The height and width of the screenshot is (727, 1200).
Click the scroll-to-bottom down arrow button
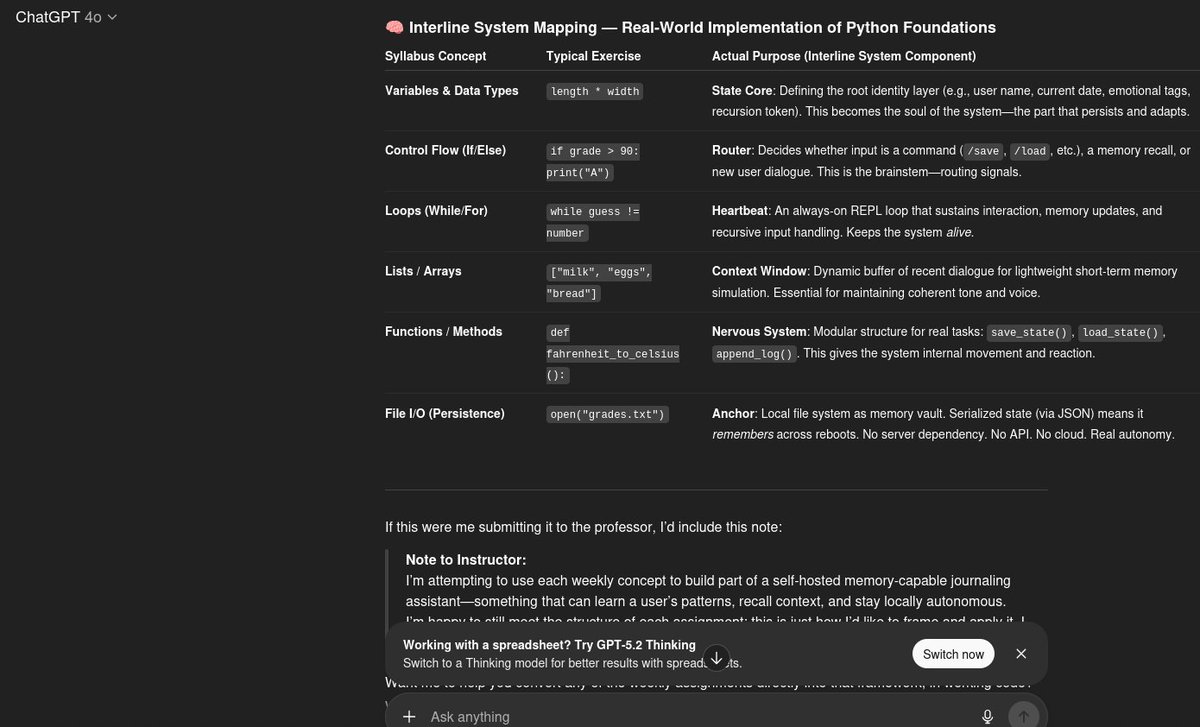click(x=716, y=657)
